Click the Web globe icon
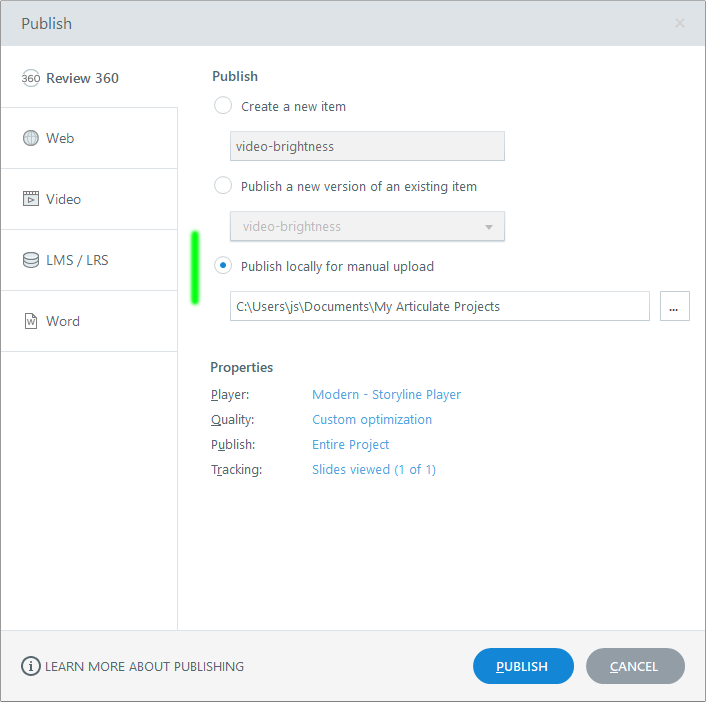This screenshot has width=706, height=702. (x=31, y=138)
